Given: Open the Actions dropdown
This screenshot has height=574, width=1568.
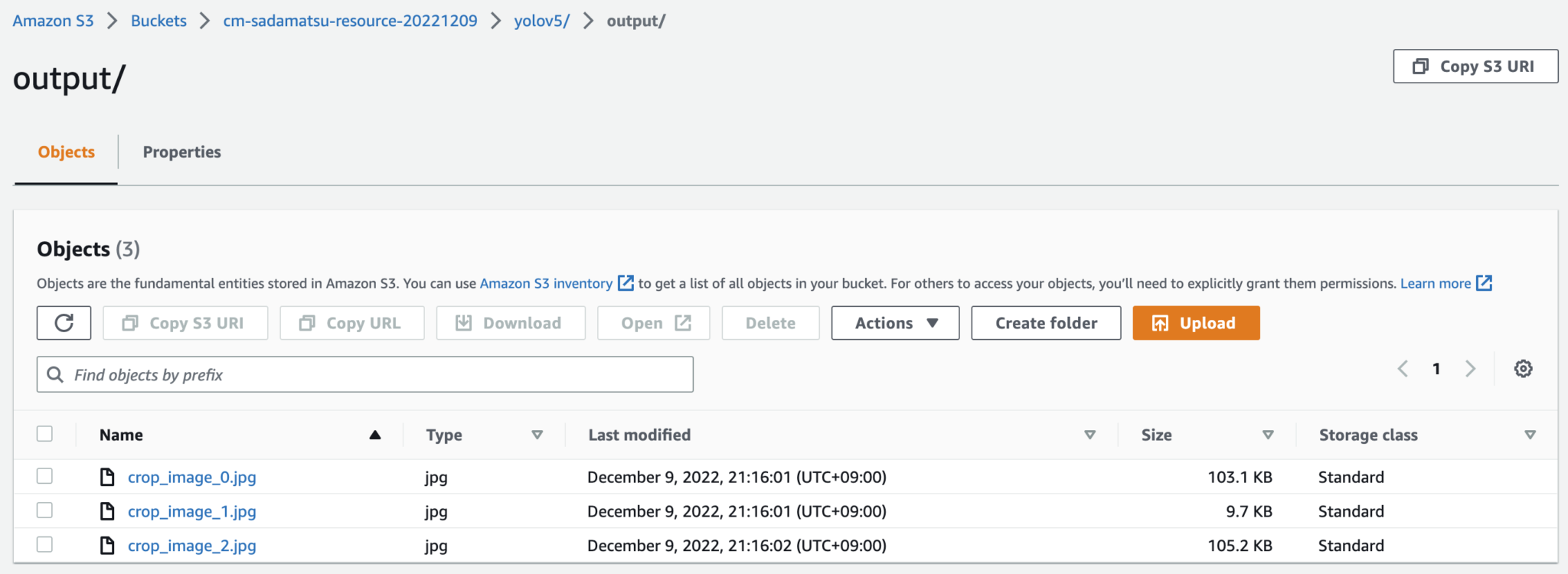Looking at the screenshot, I should [894, 322].
